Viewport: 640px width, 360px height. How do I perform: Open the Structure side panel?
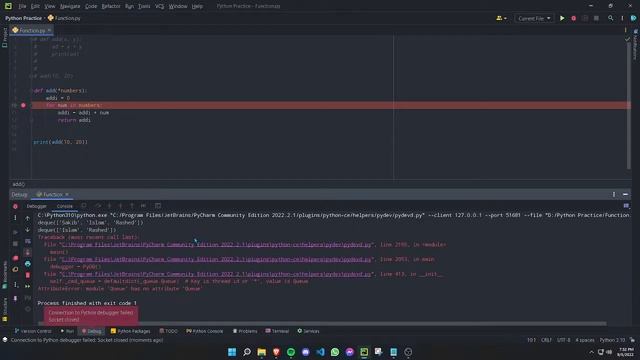click(x=4, y=309)
